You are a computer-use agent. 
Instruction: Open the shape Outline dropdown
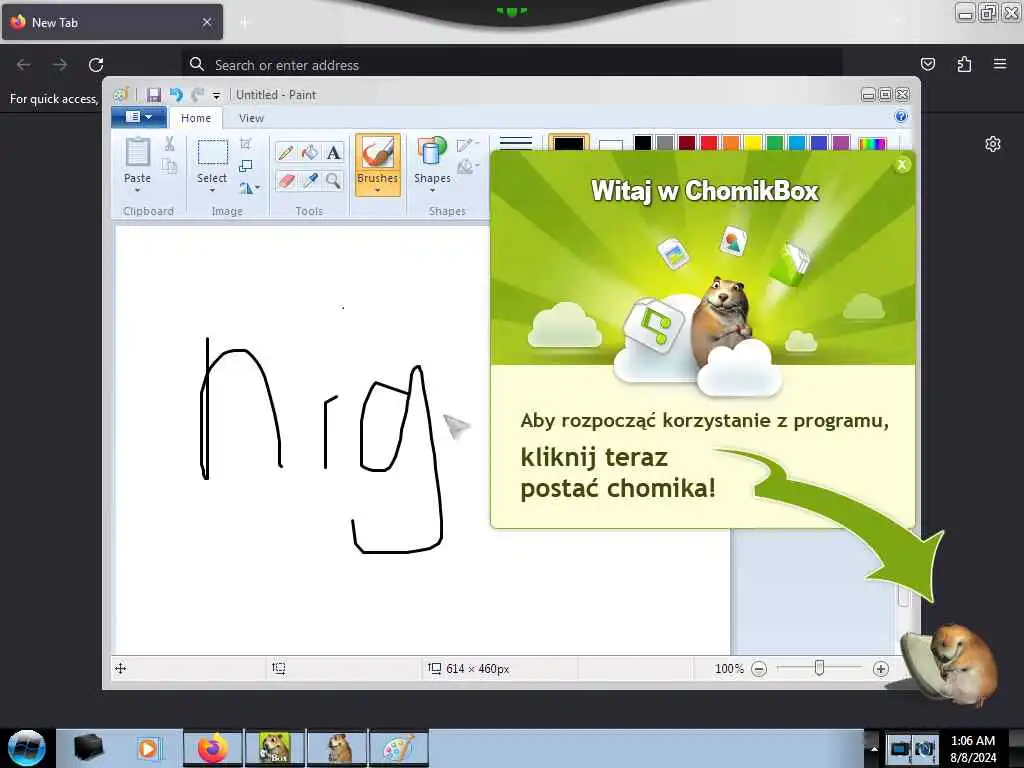(x=467, y=145)
